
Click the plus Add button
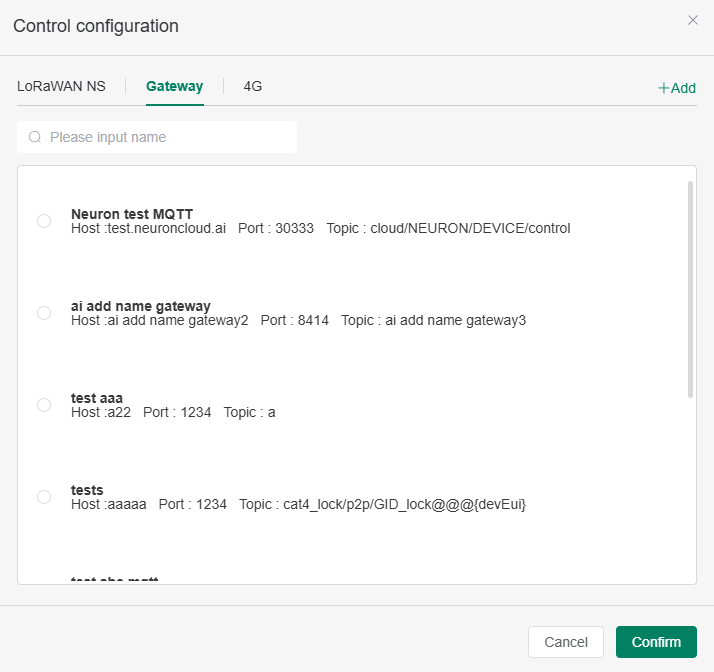pos(677,88)
